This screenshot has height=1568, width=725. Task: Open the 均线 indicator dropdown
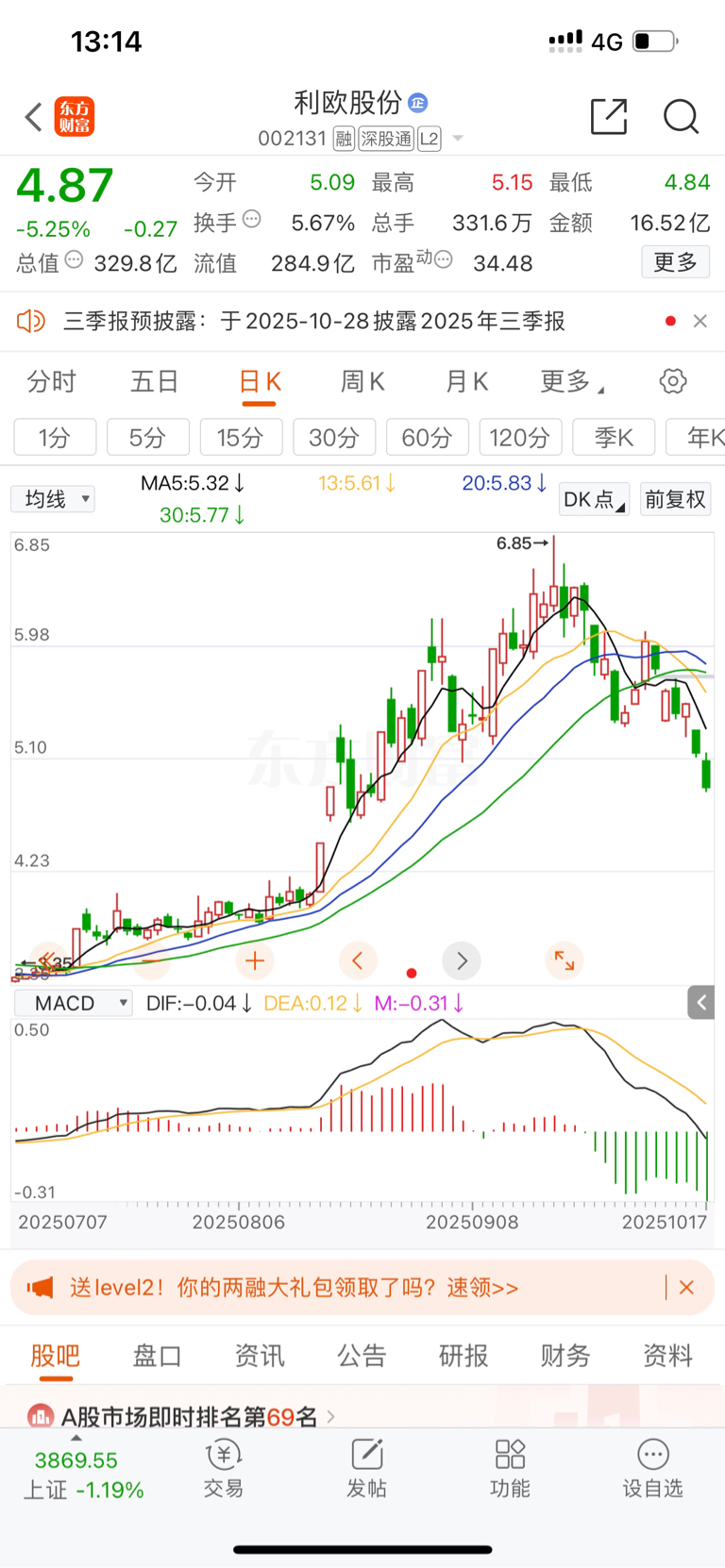coord(53,499)
